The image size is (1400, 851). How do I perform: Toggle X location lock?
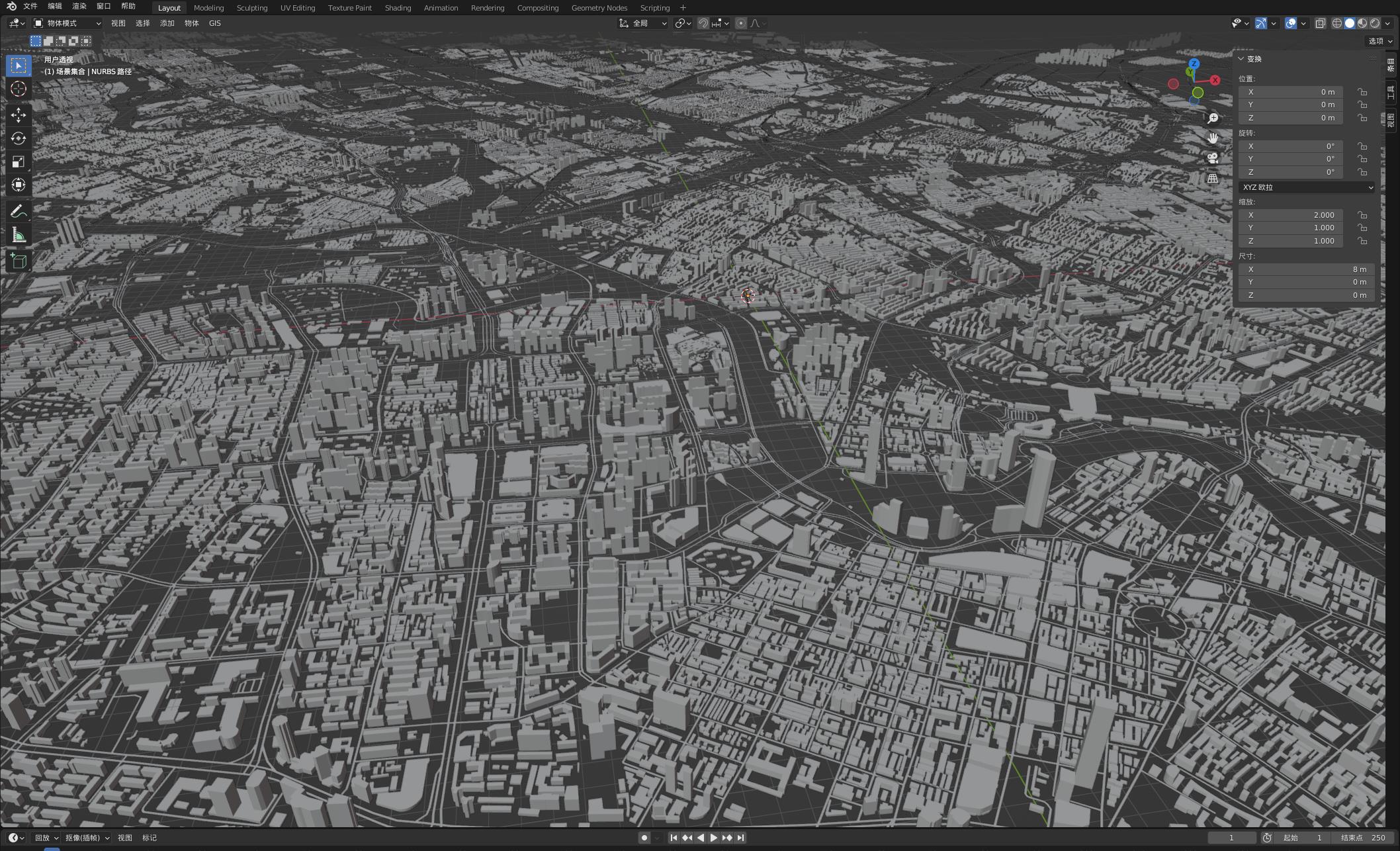(x=1362, y=92)
